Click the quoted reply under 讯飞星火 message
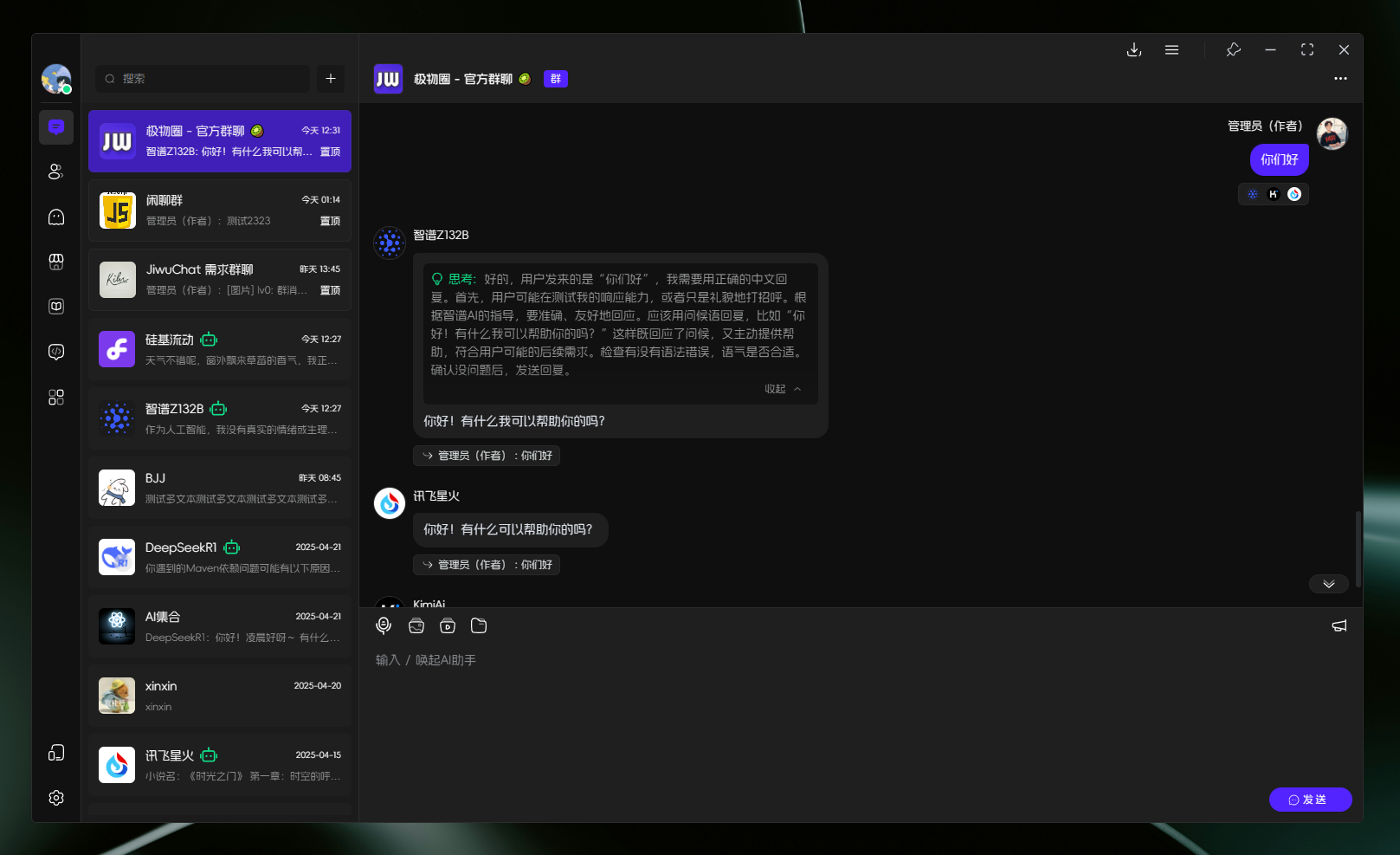Viewport: 1400px width, 855px height. [x=487, y=565]
